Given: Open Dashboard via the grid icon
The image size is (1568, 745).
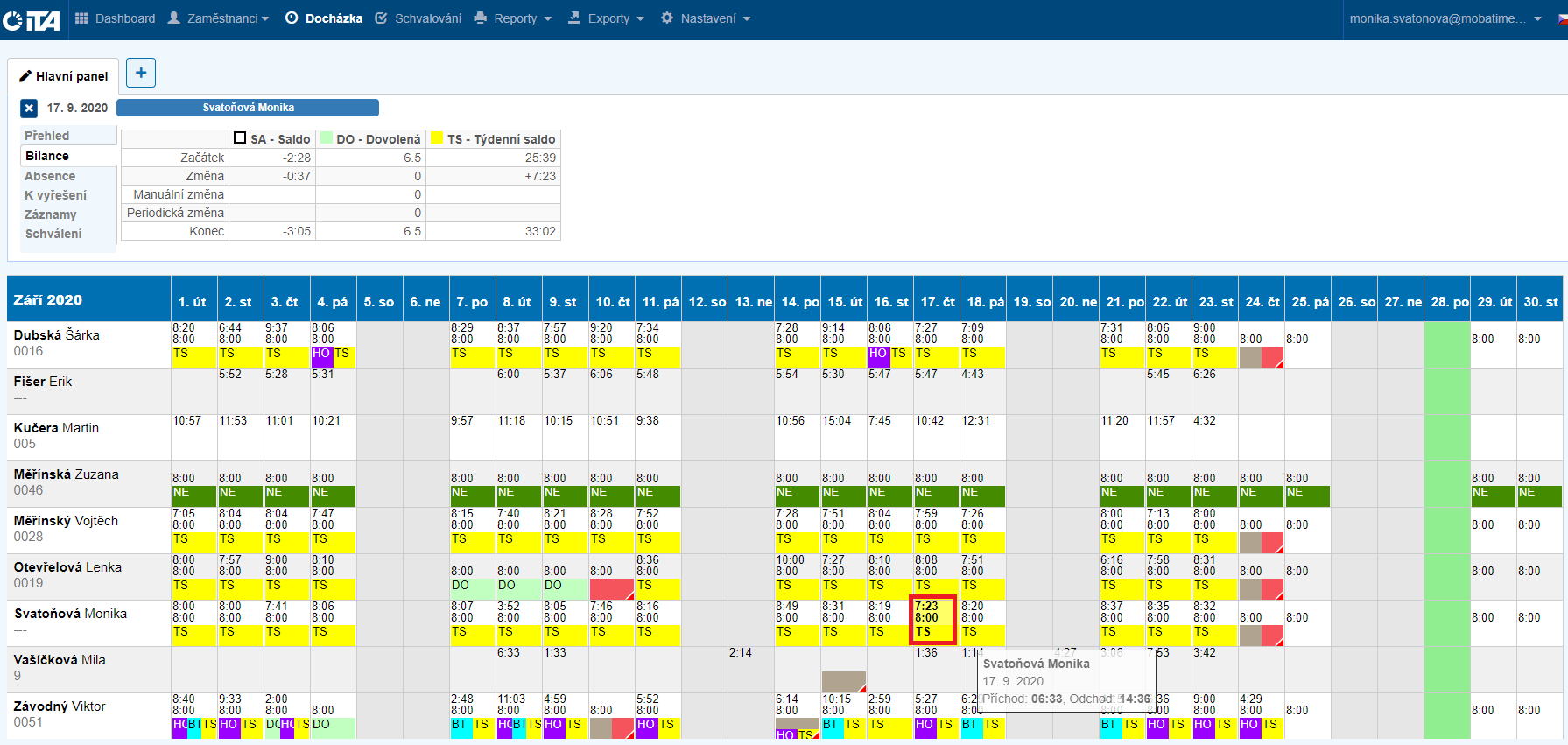Looking at the screenshot, I should point(81,18).
